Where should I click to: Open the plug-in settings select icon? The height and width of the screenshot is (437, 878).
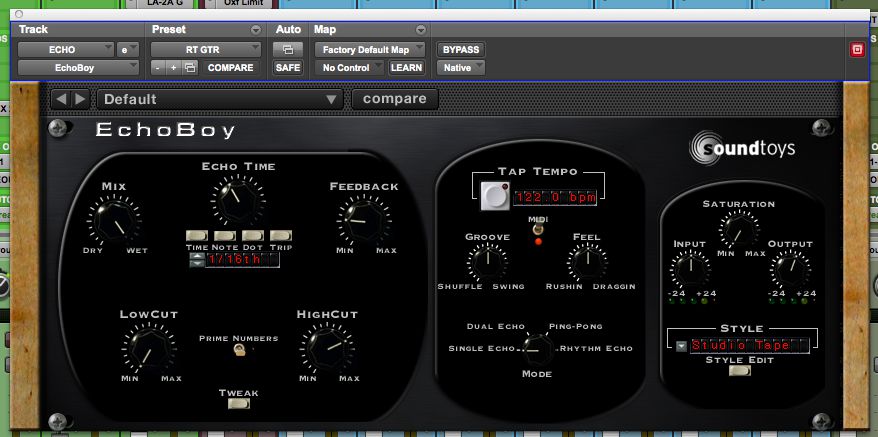pos(190,68)
